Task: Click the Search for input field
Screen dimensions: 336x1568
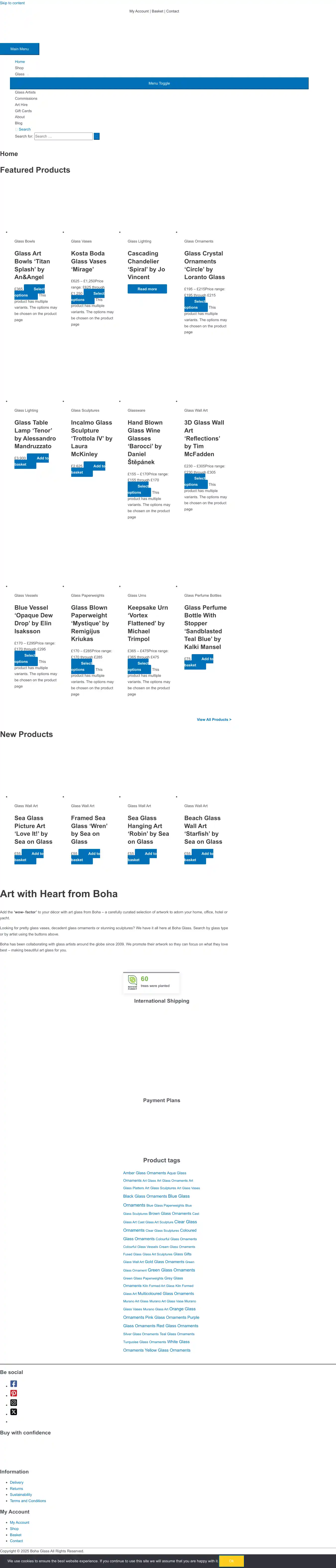Action: pyautogui.click(x=63, y=136)
